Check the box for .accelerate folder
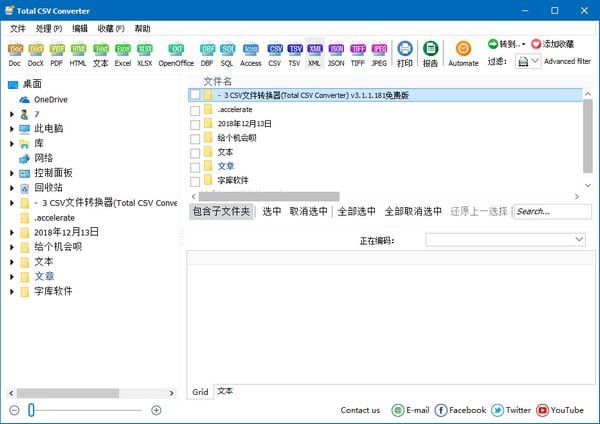 click(x=195, y=111)
